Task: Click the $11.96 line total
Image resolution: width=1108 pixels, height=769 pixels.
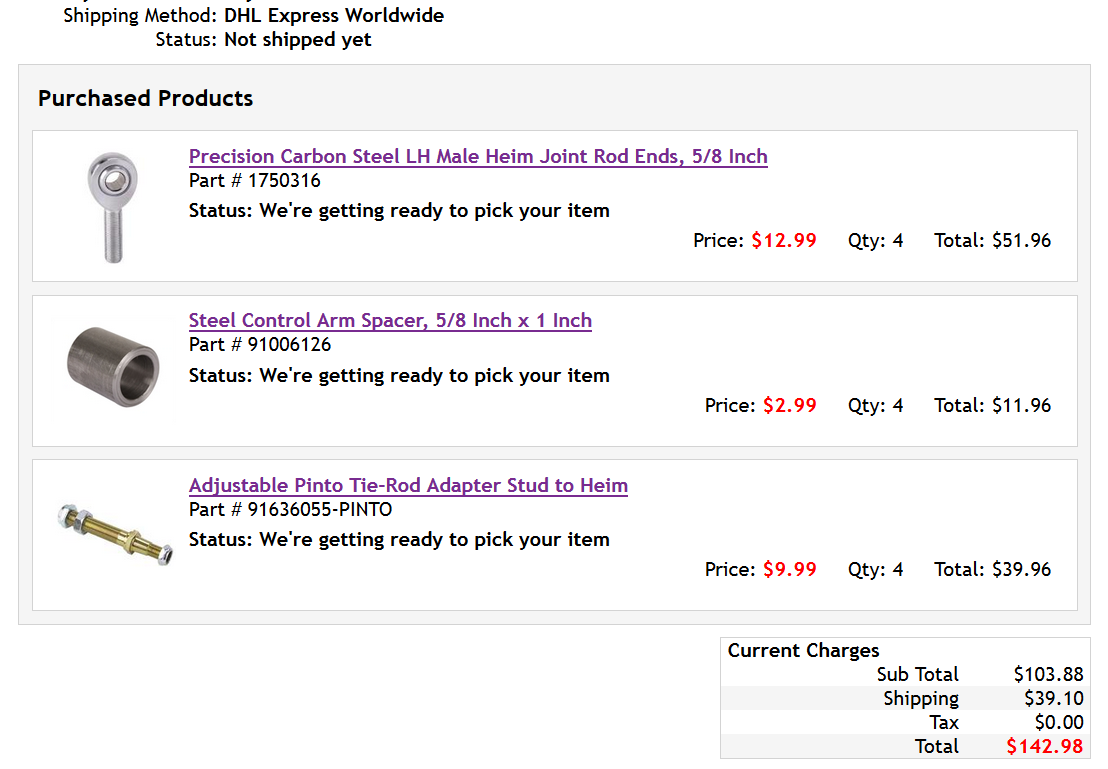Action: point(1021,405)
